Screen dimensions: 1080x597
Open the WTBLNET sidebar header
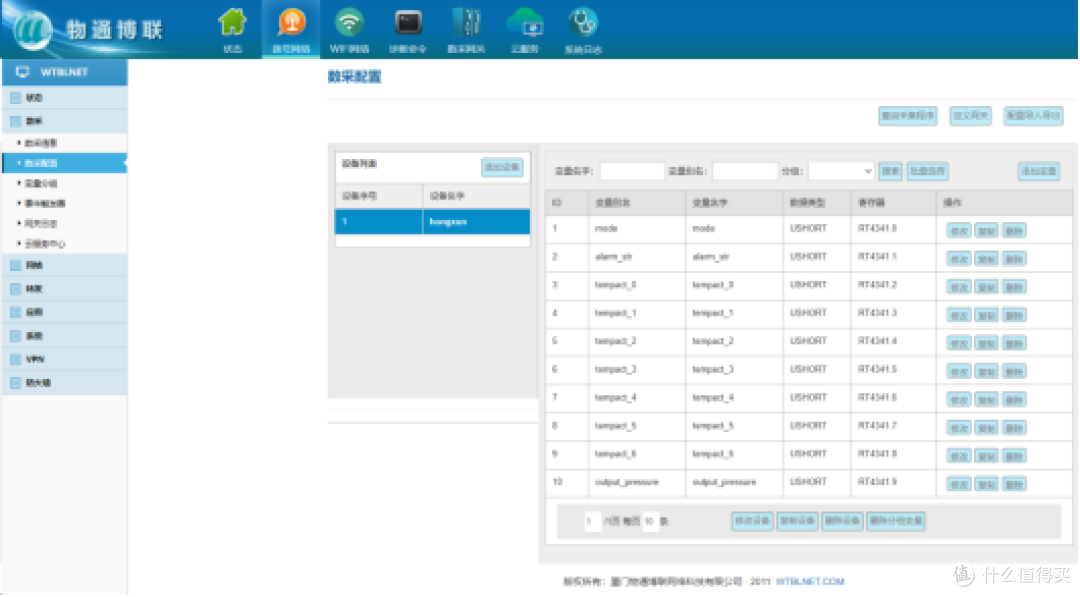click(64, 72)
